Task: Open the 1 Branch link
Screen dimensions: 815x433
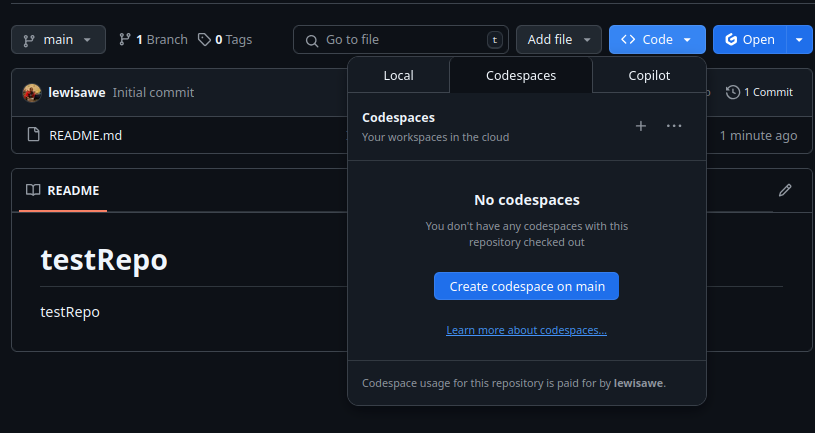Action: 153,40
